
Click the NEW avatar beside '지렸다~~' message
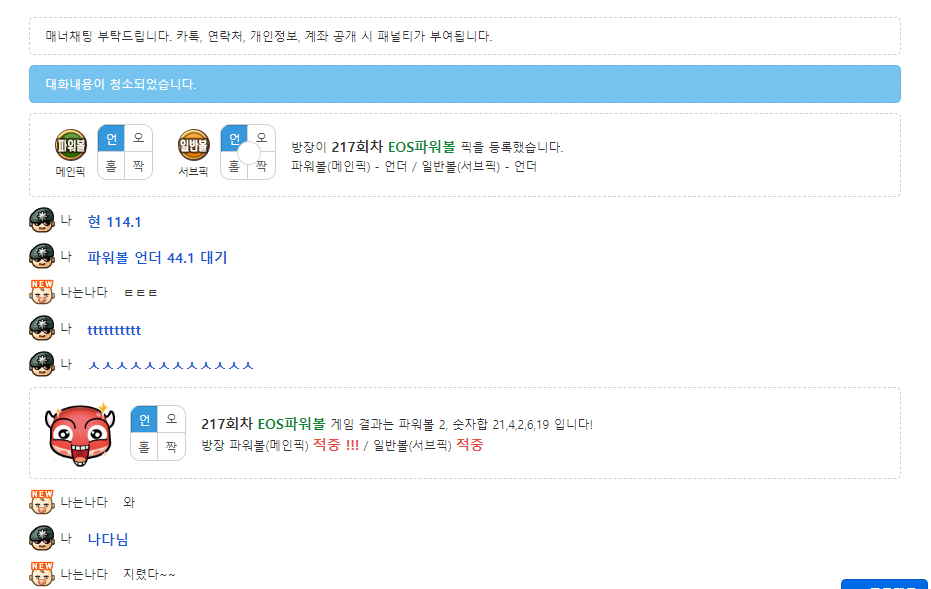pyautogui.click(x=42, y=574)
